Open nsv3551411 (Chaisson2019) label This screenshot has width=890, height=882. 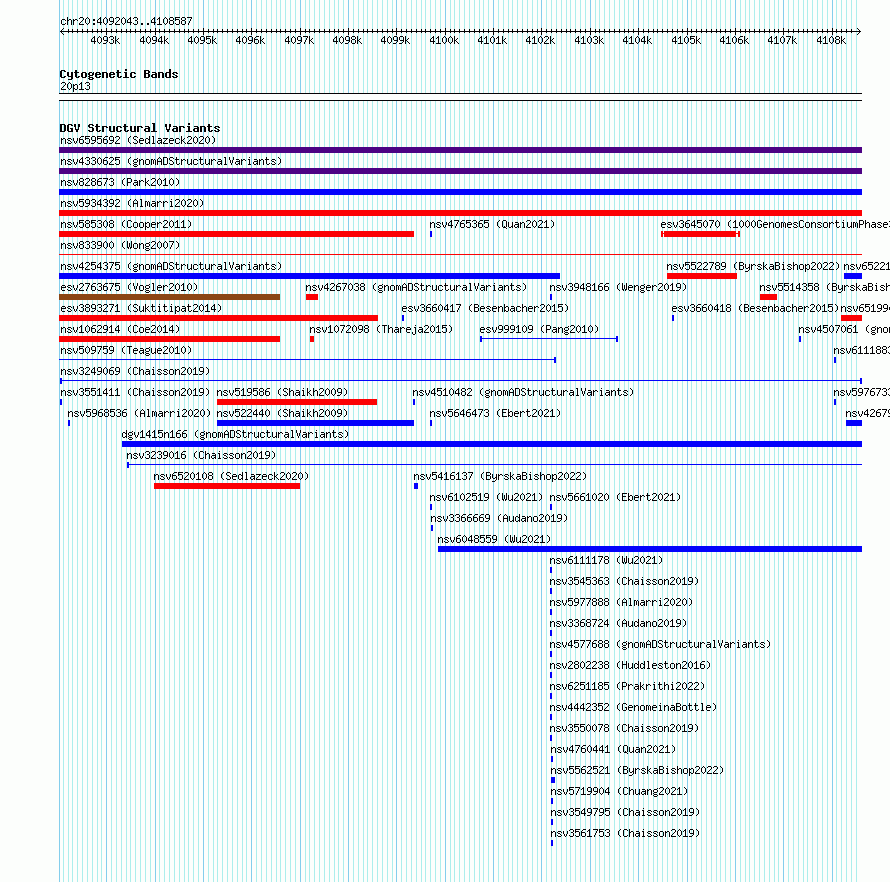click(135, 392)
